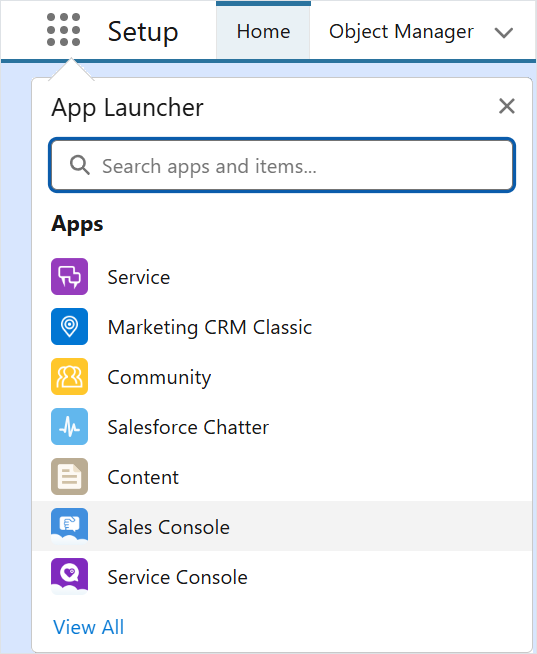
Task: Open the App Launcher waffle icon
Action: pyautogui.click(x=63, y=30)
